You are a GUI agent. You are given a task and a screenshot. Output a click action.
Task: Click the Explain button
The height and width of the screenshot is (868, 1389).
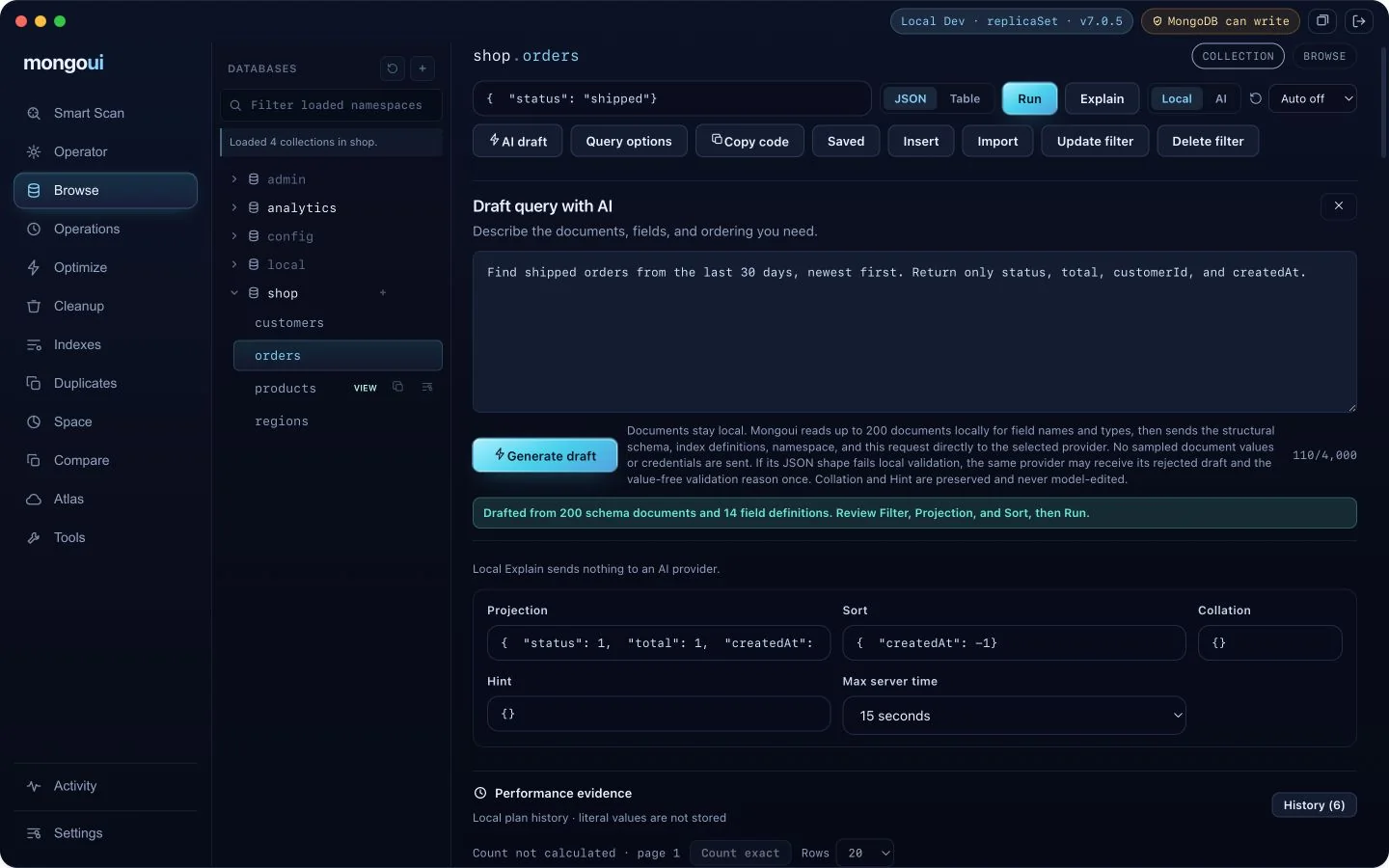click(x=1102, y=98)
